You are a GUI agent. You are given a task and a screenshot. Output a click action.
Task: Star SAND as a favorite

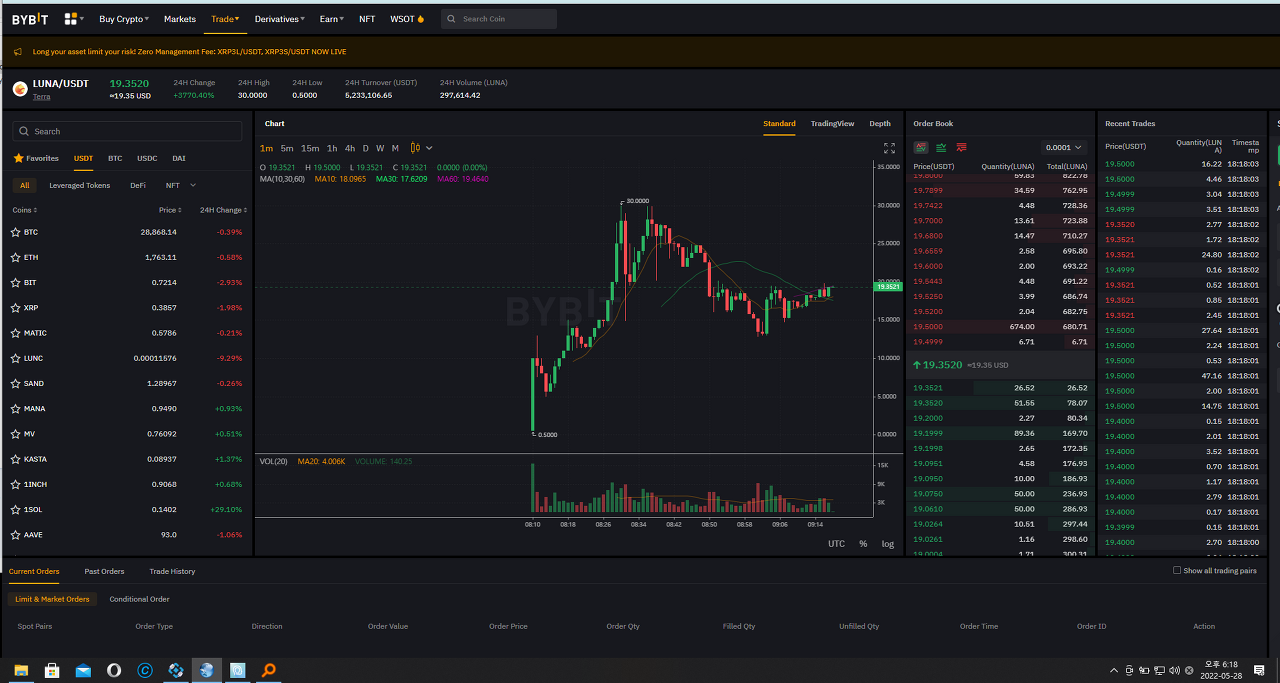[15, 384]
